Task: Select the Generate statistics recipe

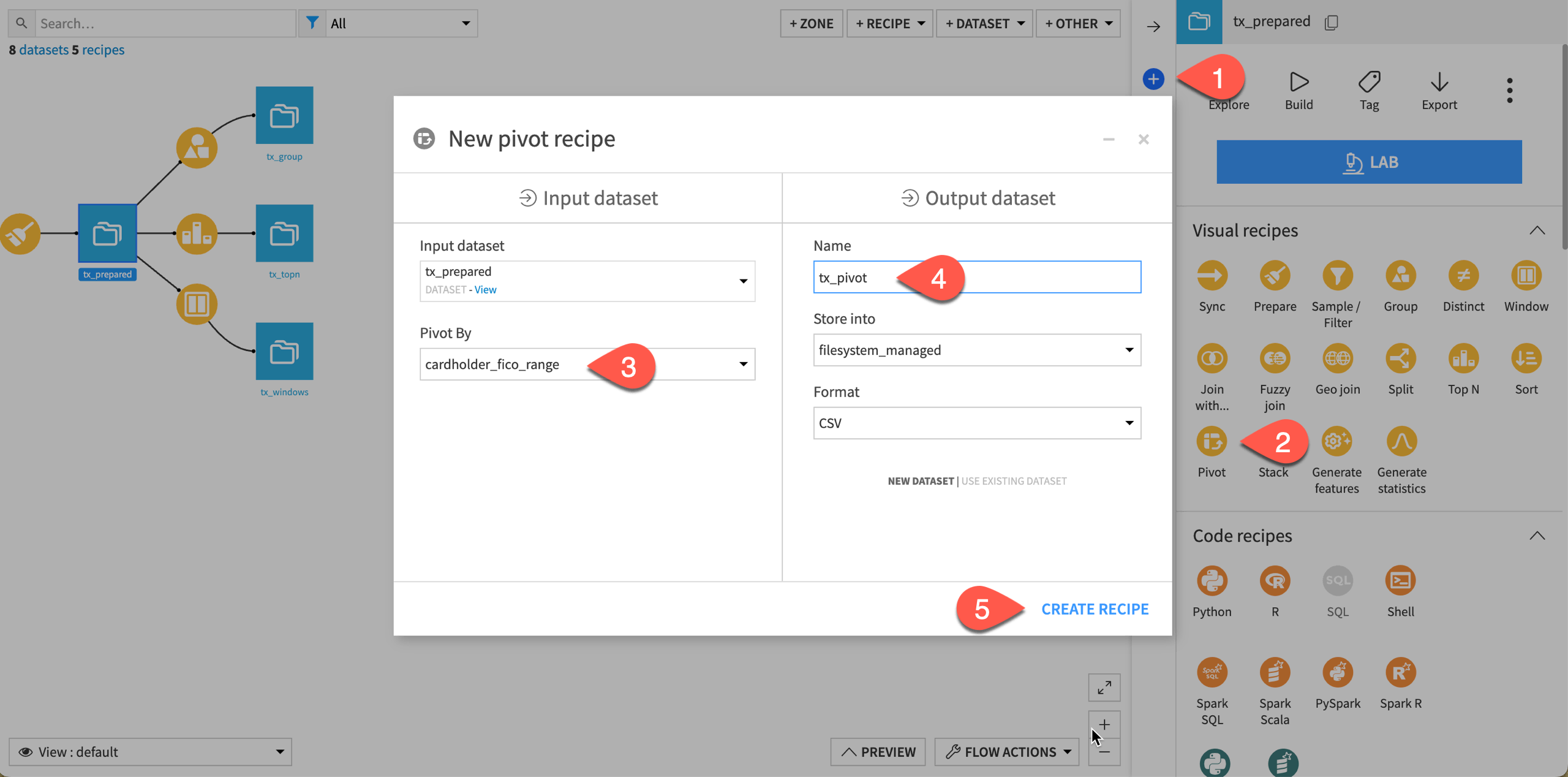Action: tap(1401, 441)
